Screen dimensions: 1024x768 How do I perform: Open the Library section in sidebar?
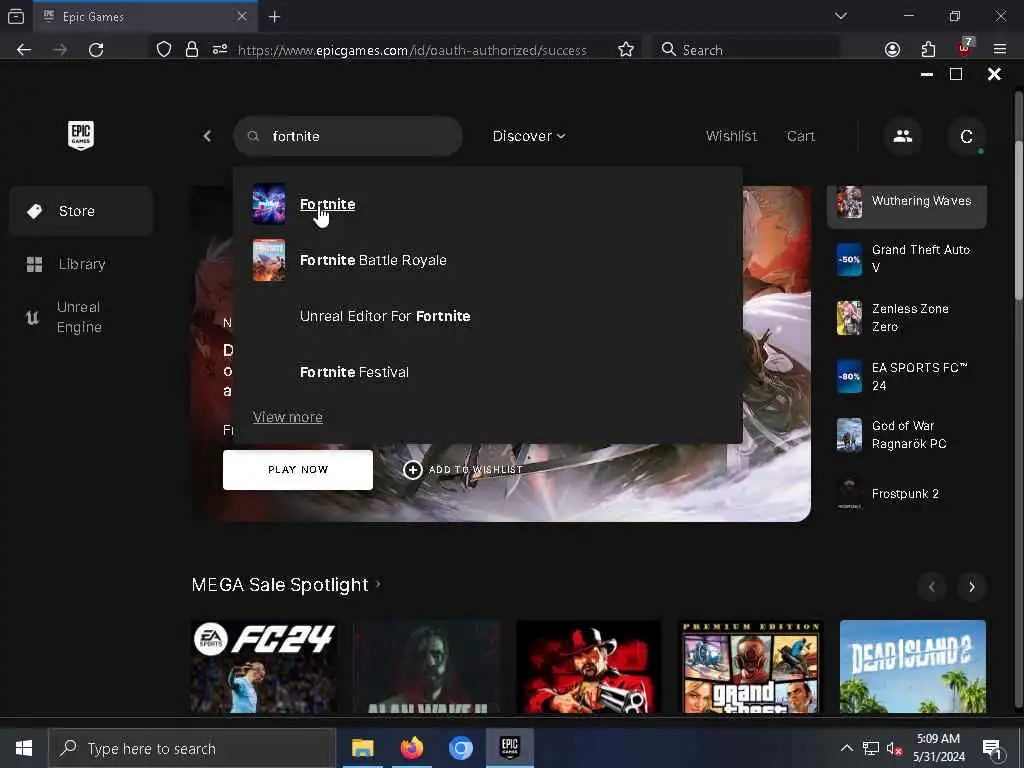(81, 264)
